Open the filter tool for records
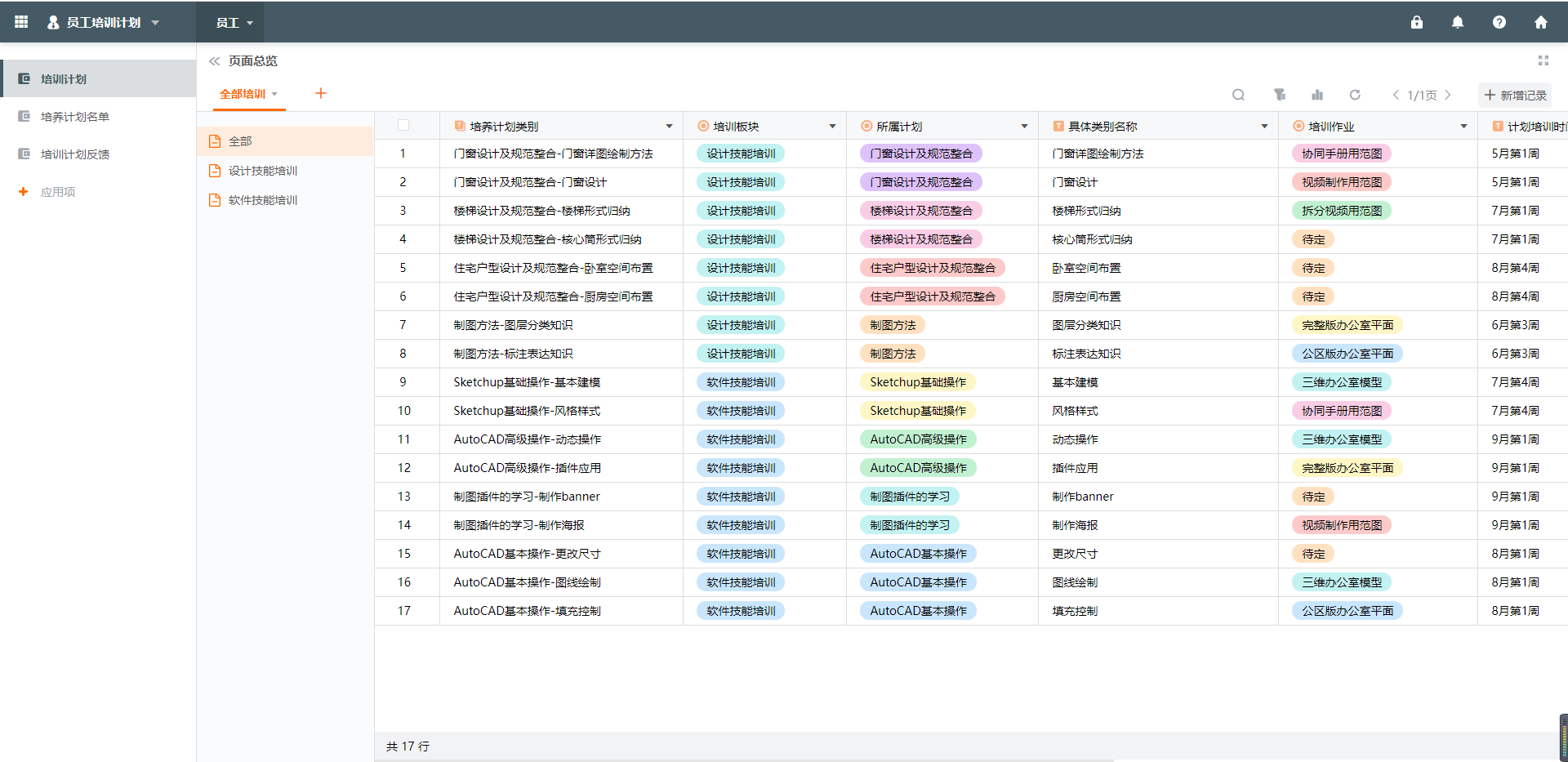This screenshot has height=762, width=1568. click(x=1279, y=95)
